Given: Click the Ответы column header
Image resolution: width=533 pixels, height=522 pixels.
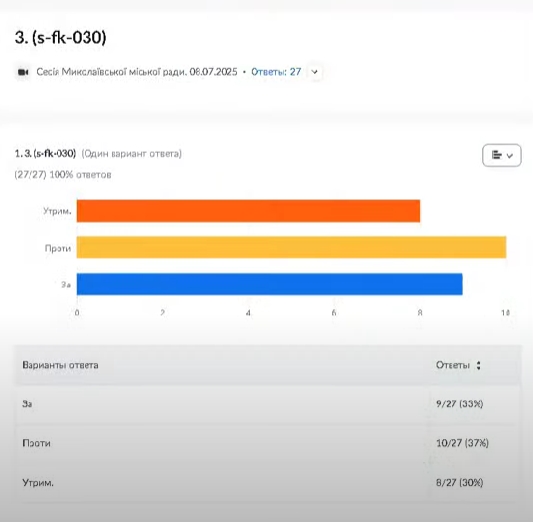Looking at the screenshot, I should [452, 365].
